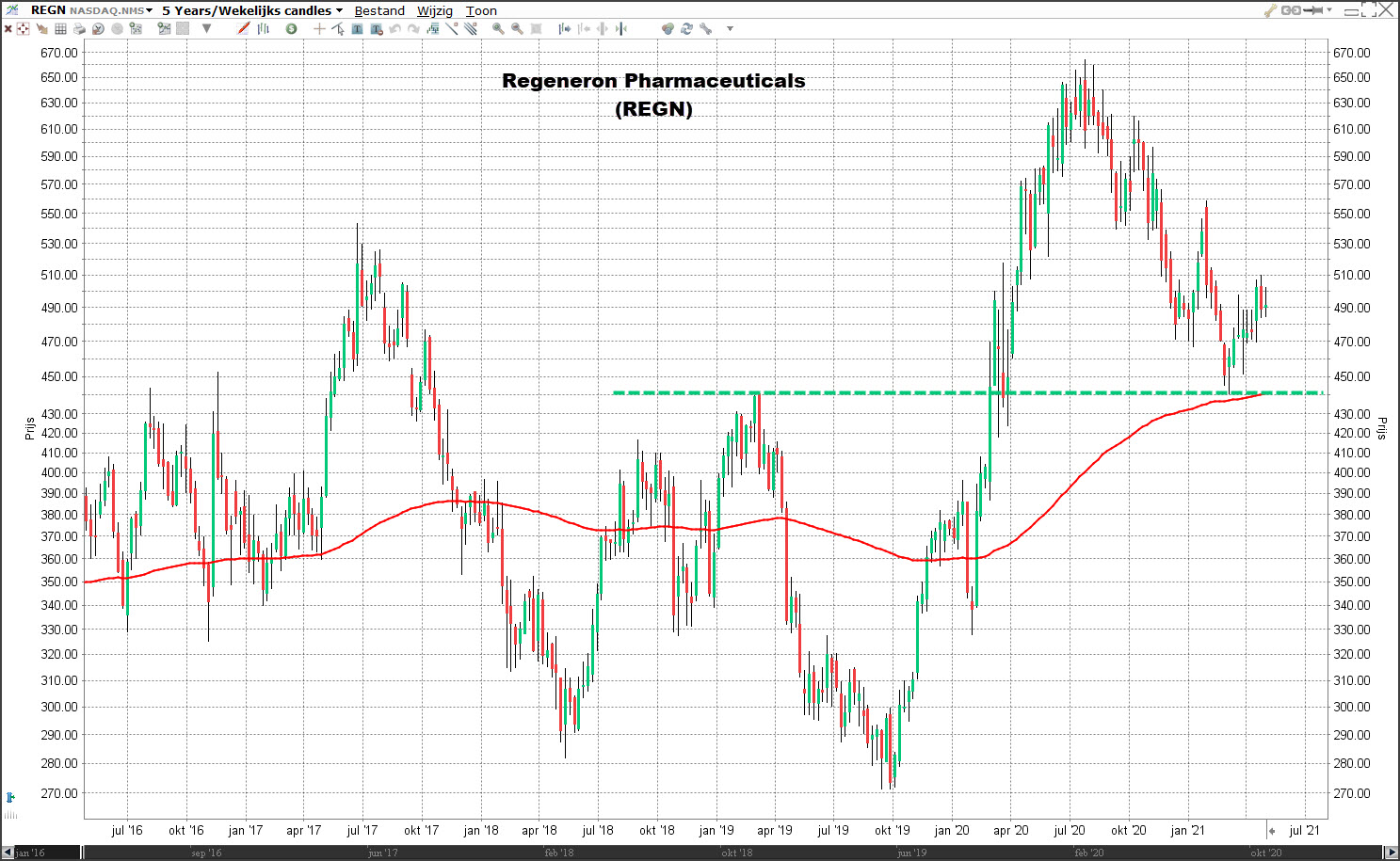Click the bar chart style icon
Viewport: 1400px width, 861px height.
point(264,28)
